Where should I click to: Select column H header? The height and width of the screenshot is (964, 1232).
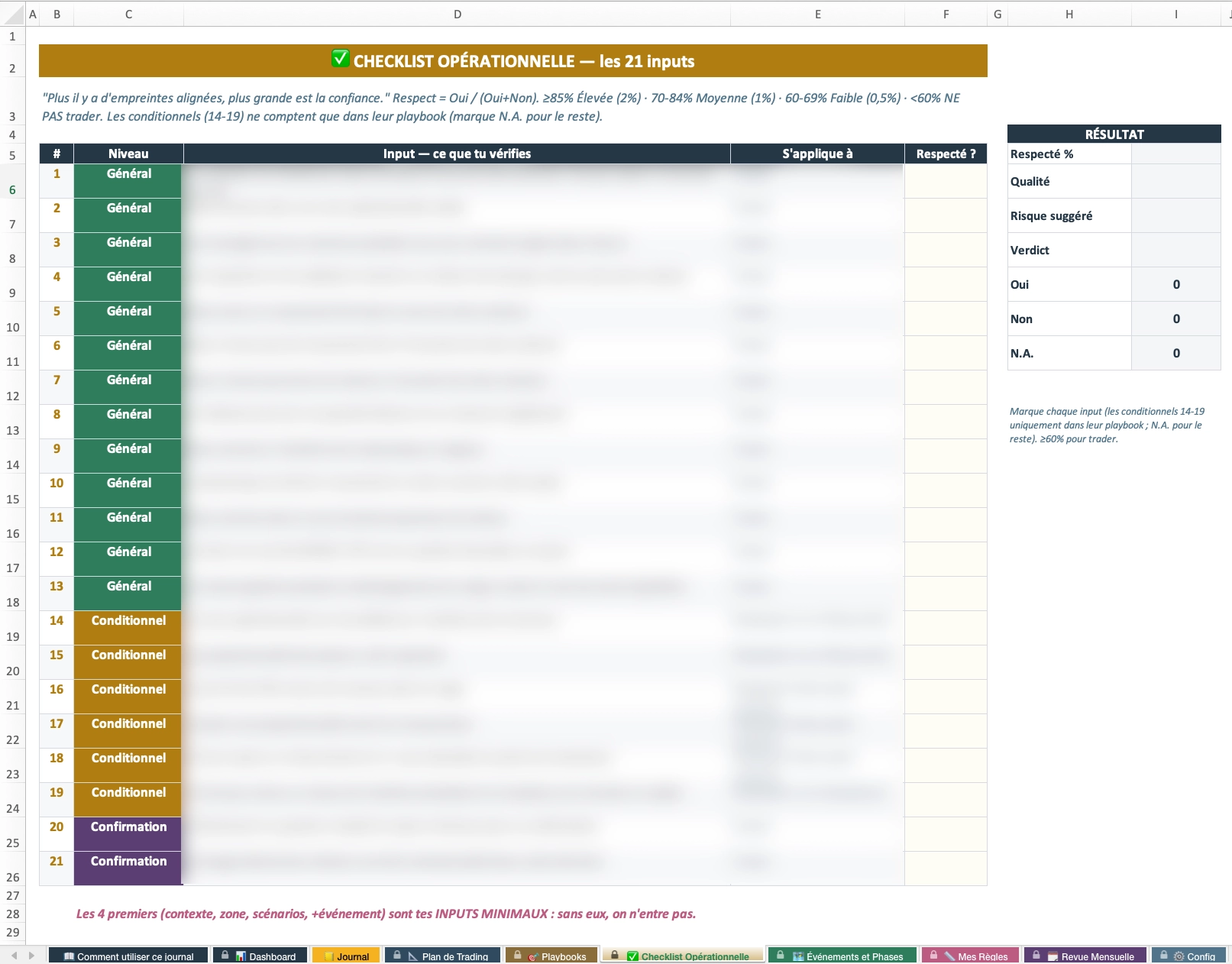pos(1069,14)
